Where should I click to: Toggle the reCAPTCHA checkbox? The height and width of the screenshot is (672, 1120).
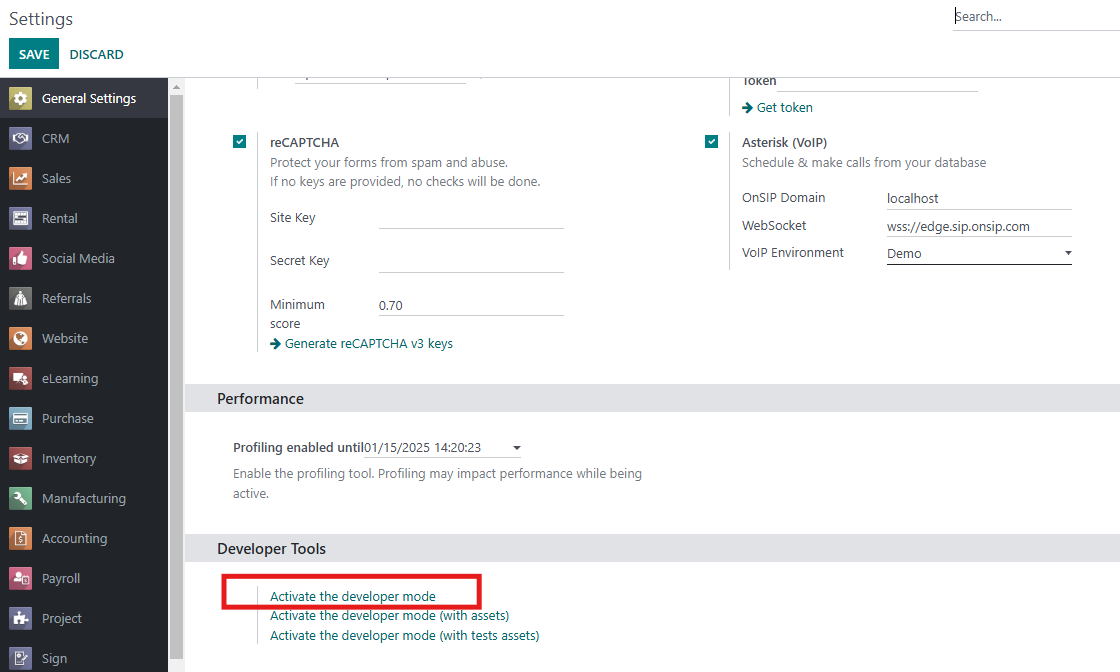click(x=239, y=141)
